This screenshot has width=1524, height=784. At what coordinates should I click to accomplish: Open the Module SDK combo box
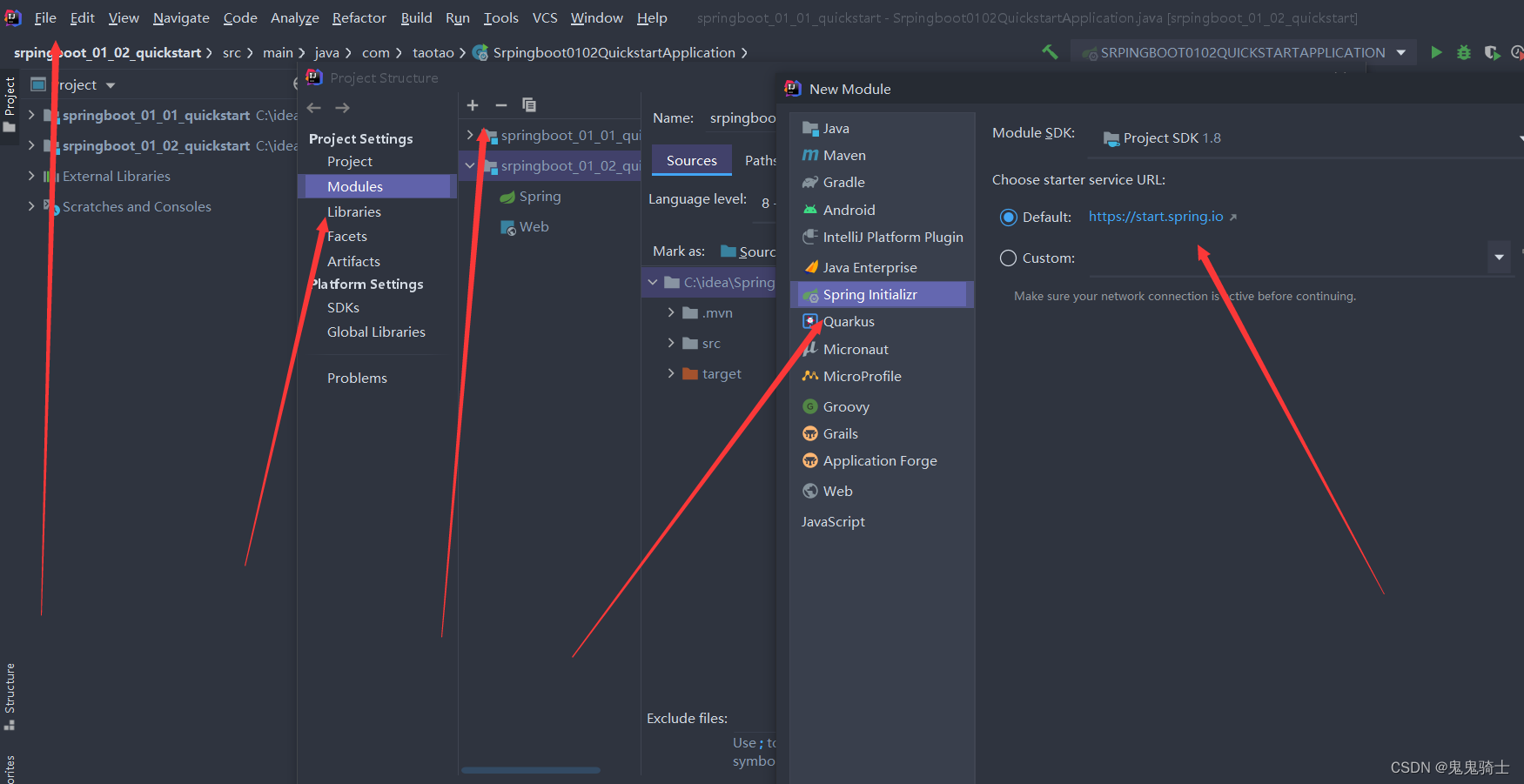point(1306,138)
